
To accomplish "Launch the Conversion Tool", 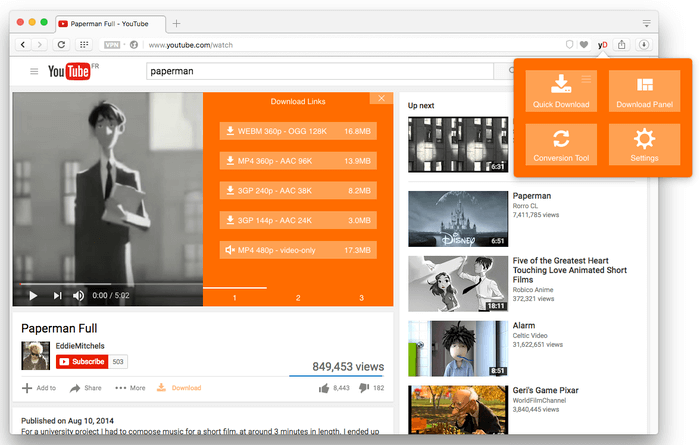I will (561, 144).
